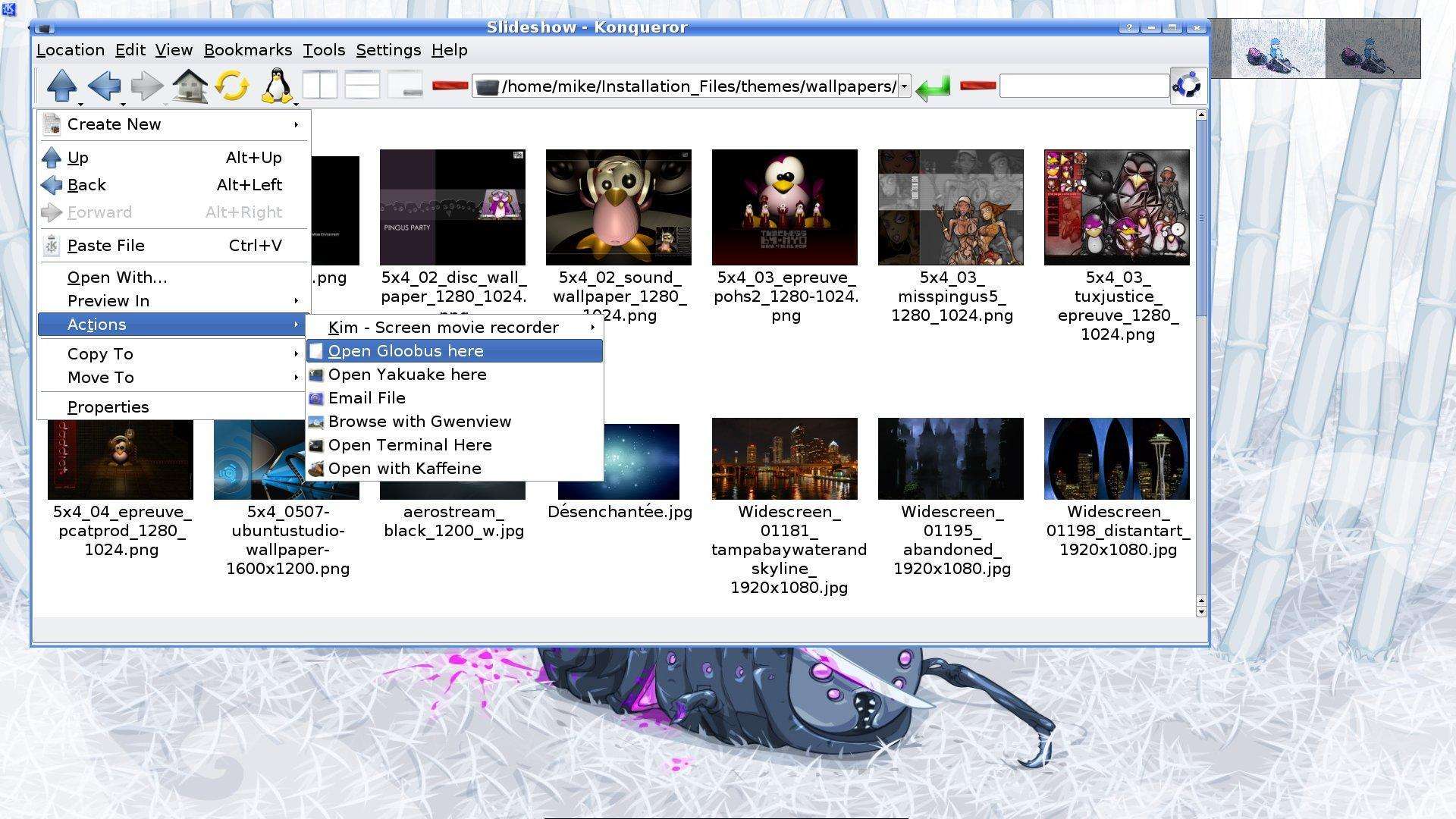Click the Forward arrow toolbar icon
The image size is (1456, 819).
tap(146, 86)
